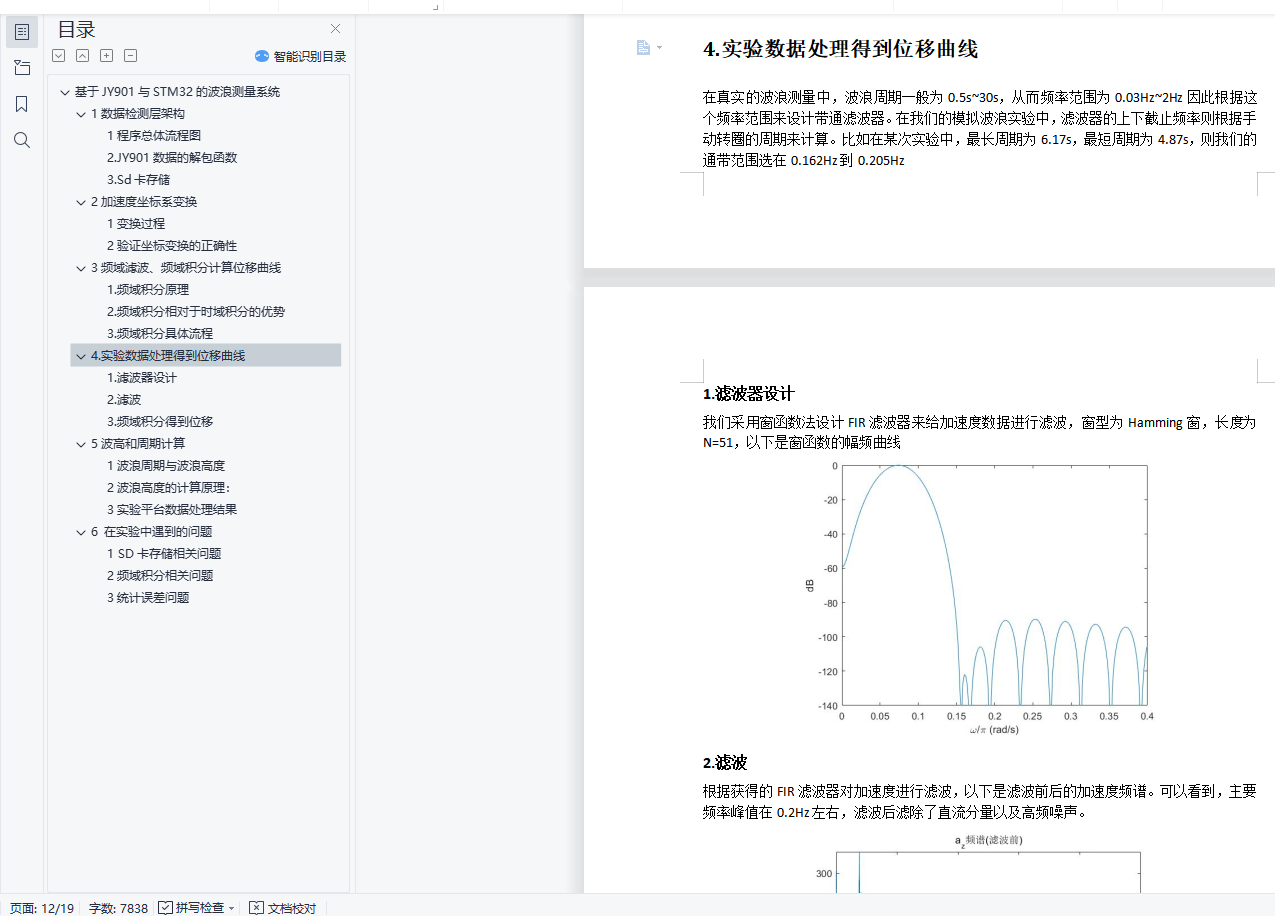Place the cursor in the paragraph starting 在真实的波浪测量中
Viewport: 1275px width, 916px height.
tap(979, 129)
